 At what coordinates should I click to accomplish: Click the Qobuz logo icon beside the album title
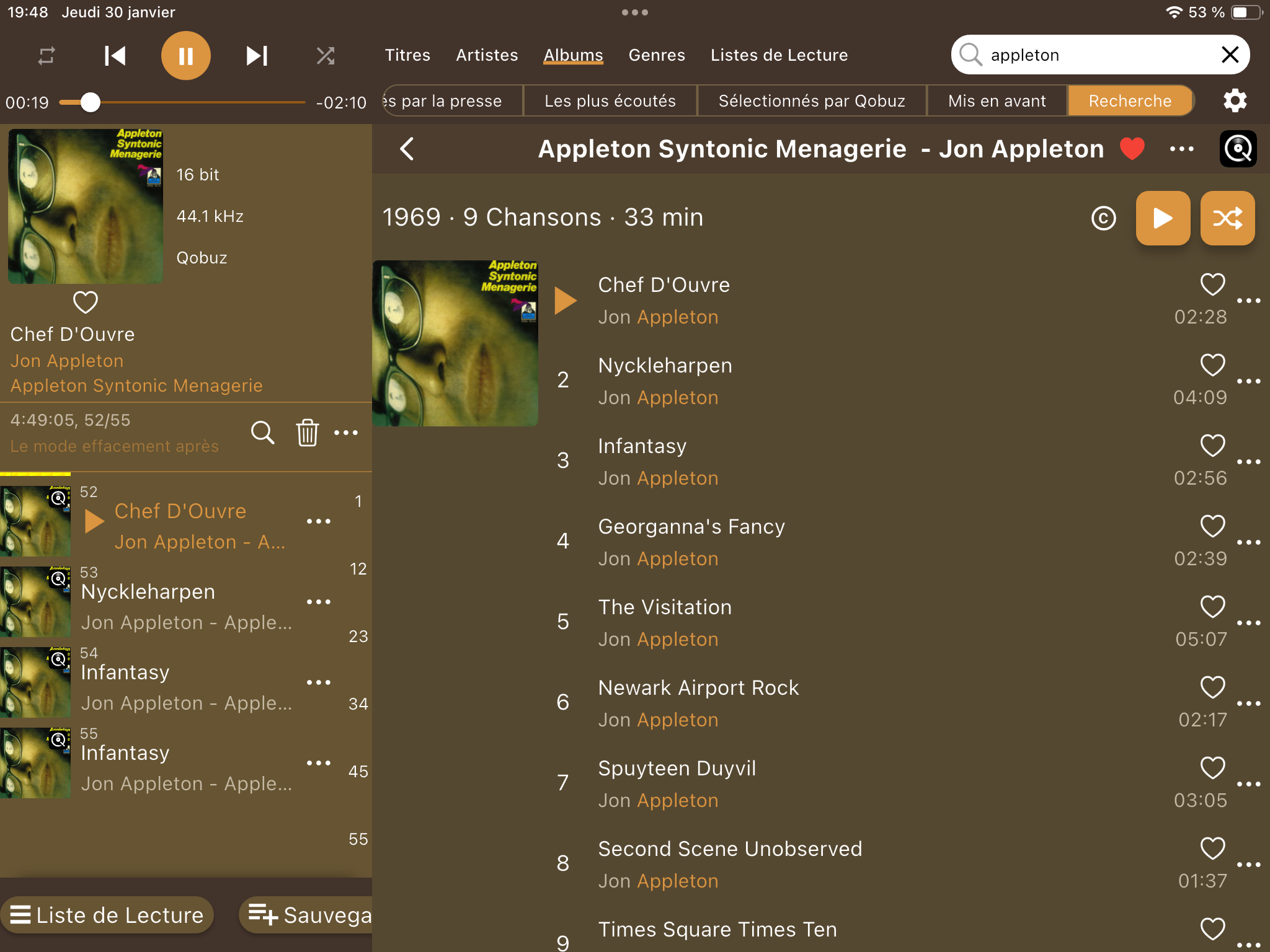pyautogui.click(x=1238, y=149)
